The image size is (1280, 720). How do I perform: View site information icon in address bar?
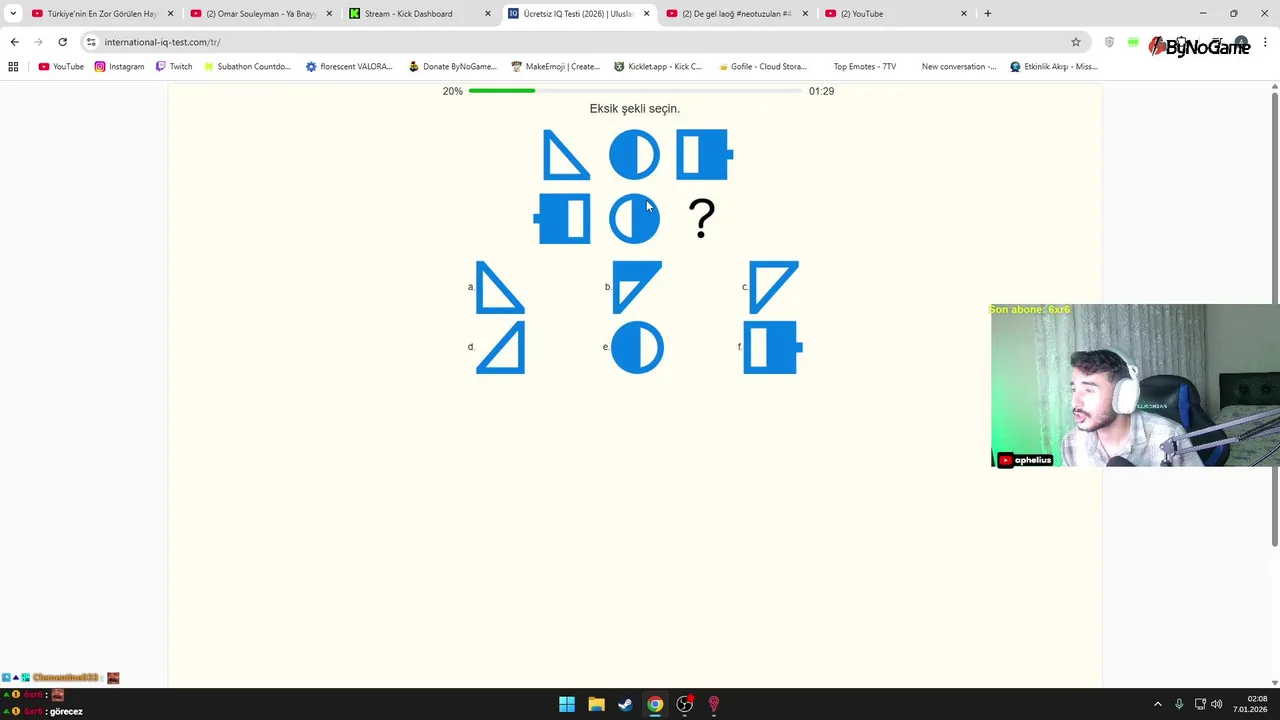[x=91, y=42]
